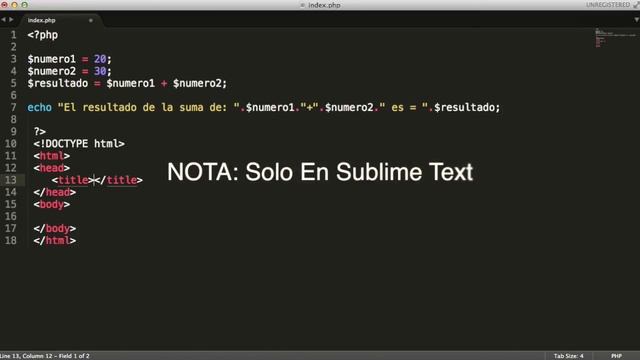The image size is (640, 360).
Task: Close the index.php tab using its dot
Action: coord(91,20)
